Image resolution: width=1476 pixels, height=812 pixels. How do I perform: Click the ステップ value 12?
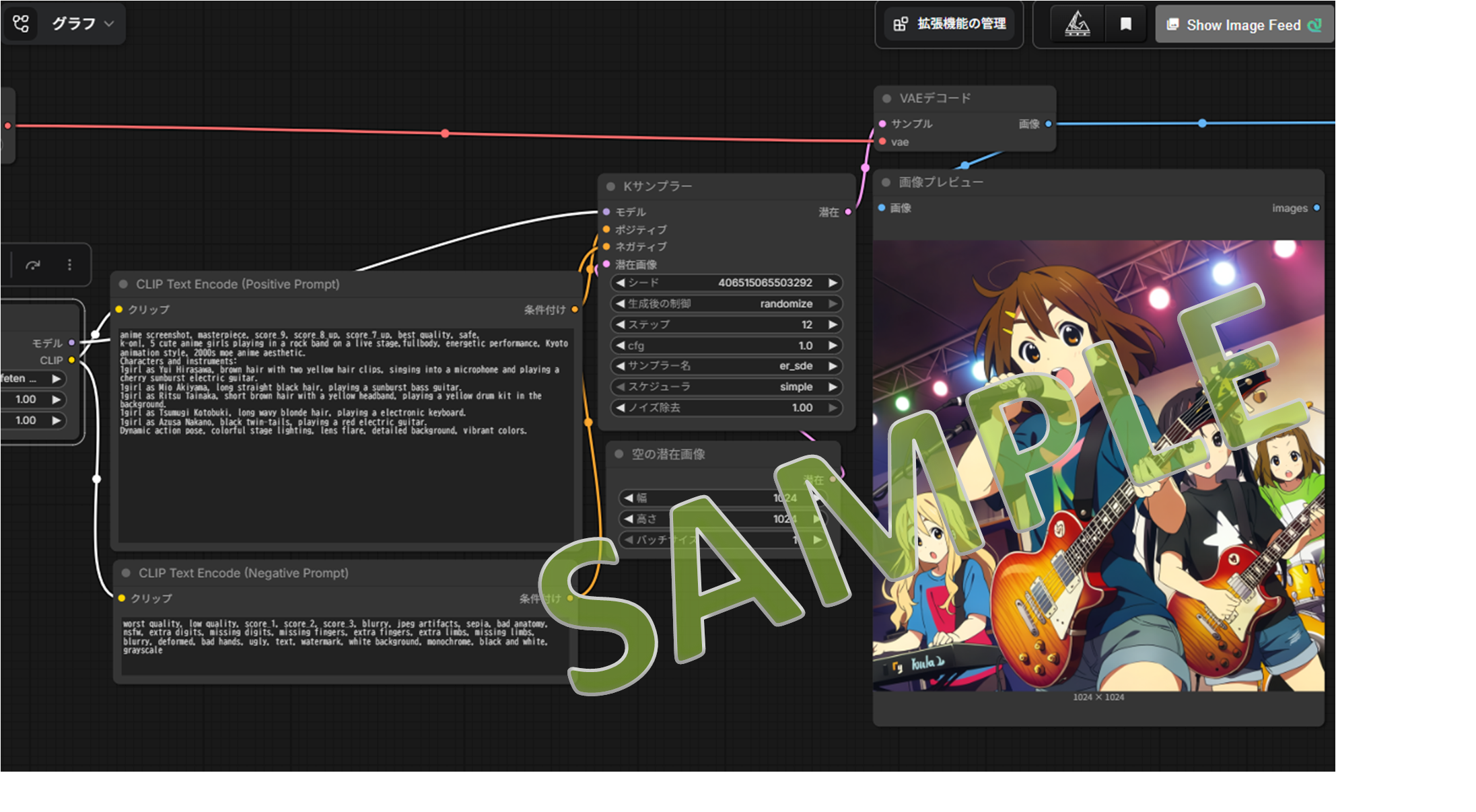point(806,325)
